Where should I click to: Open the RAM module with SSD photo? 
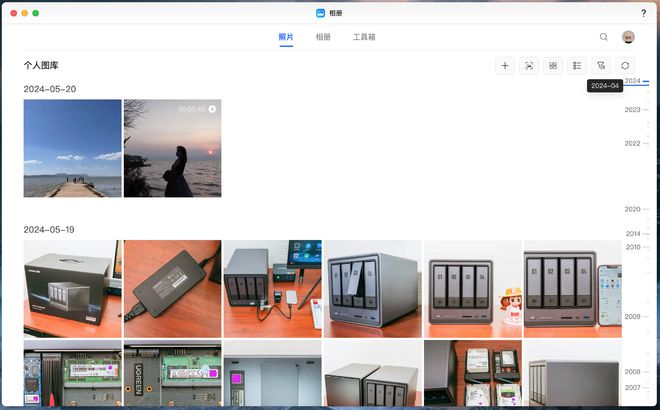72,373
